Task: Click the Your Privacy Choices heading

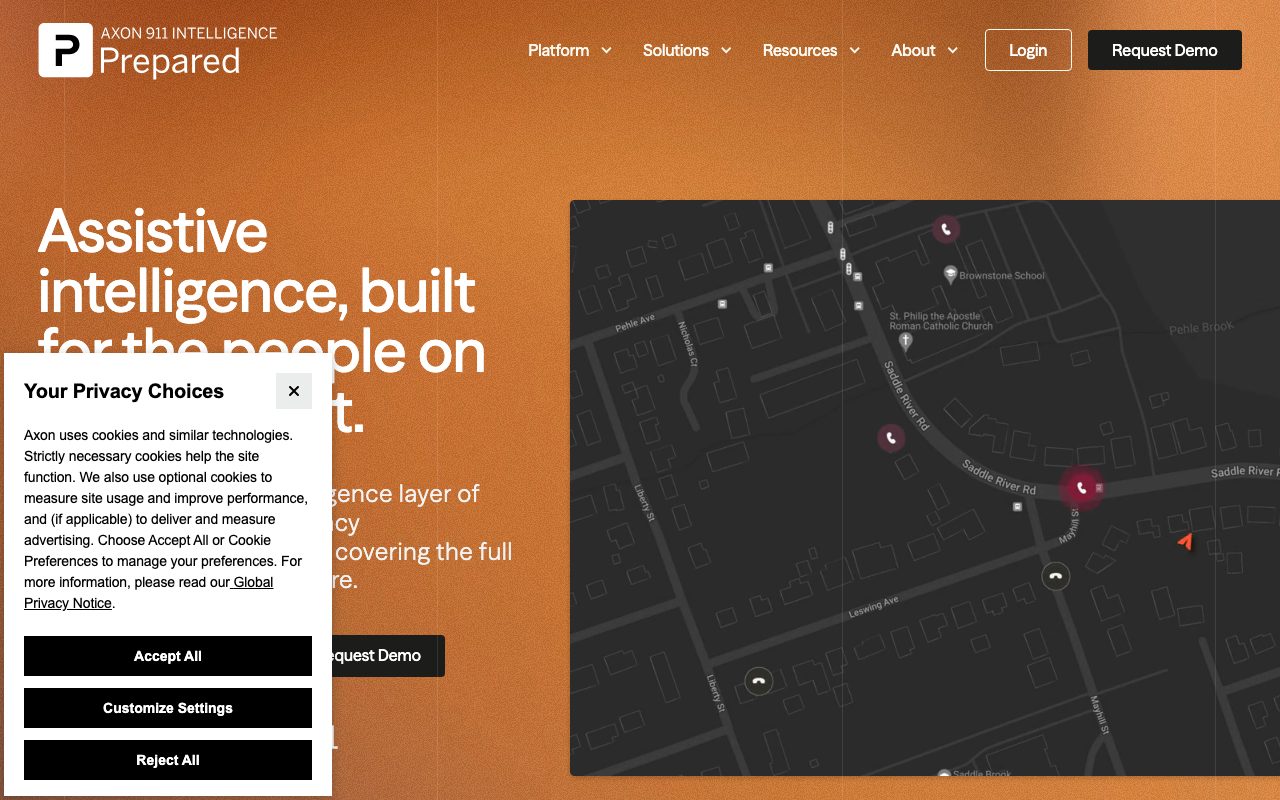Action: tap(124, 391)
